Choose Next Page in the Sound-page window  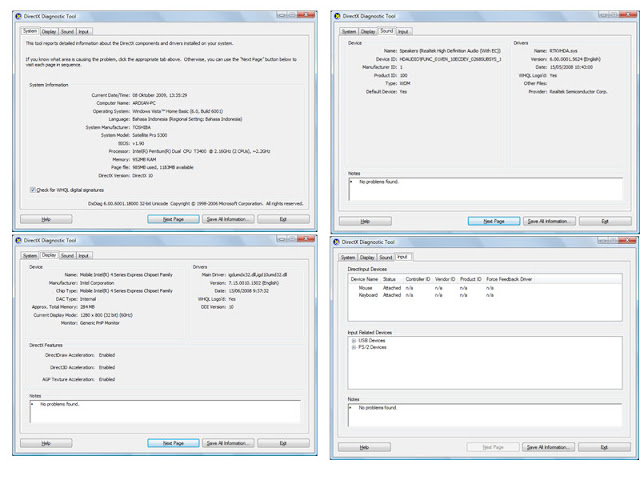494,221
